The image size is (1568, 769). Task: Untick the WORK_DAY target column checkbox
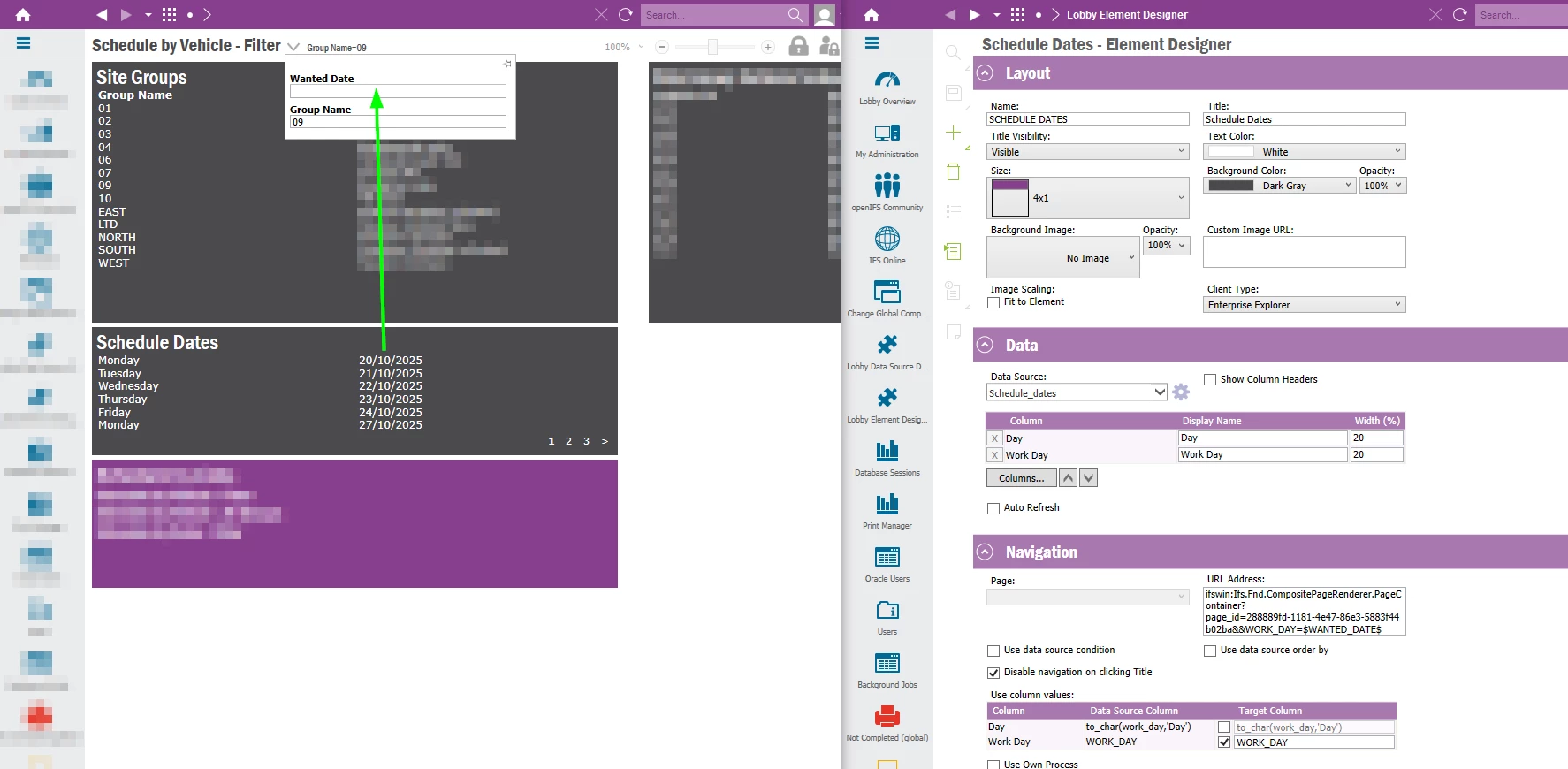[1224, 742]
